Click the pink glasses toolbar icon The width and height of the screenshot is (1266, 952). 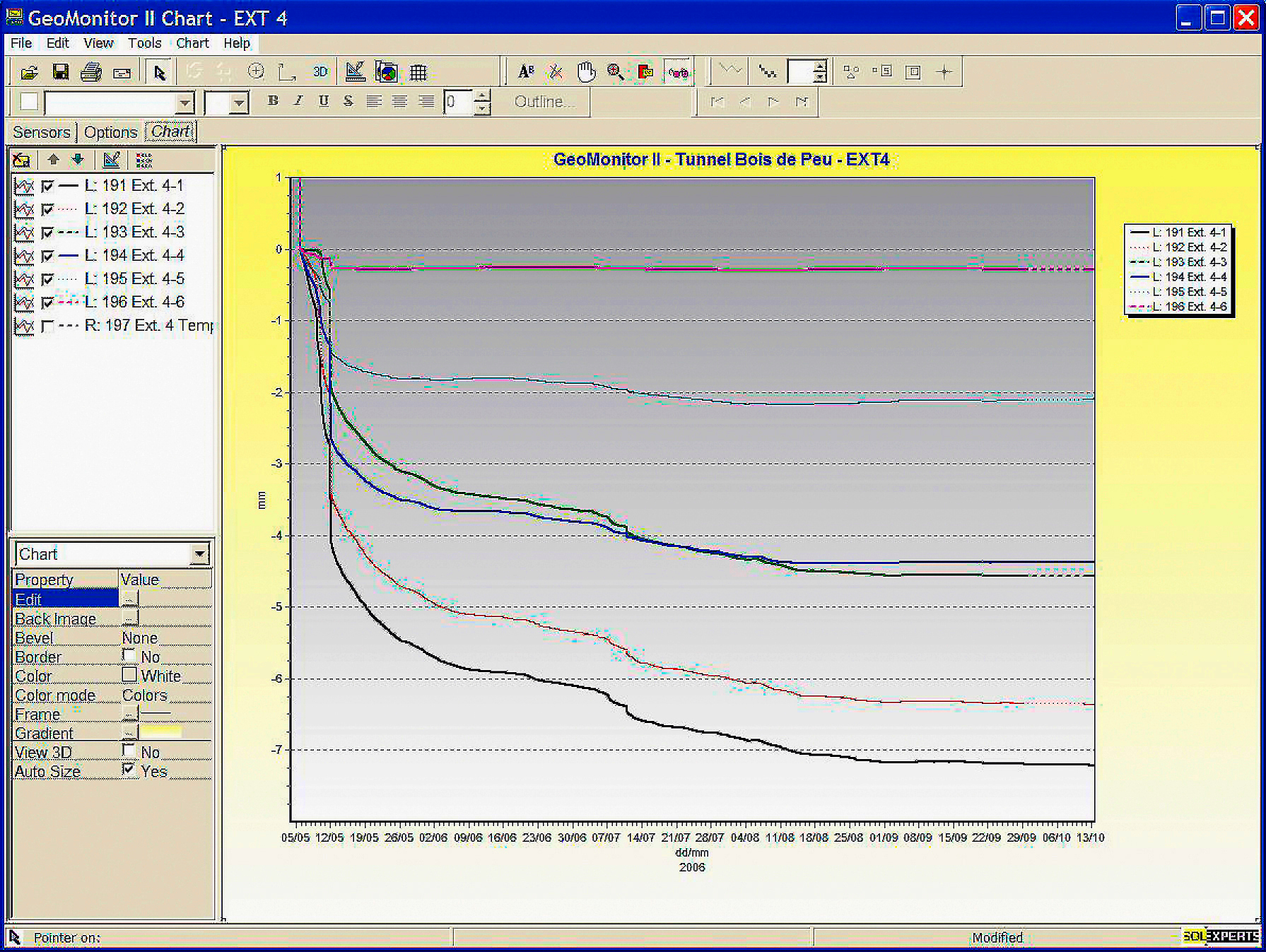point(679,72)
